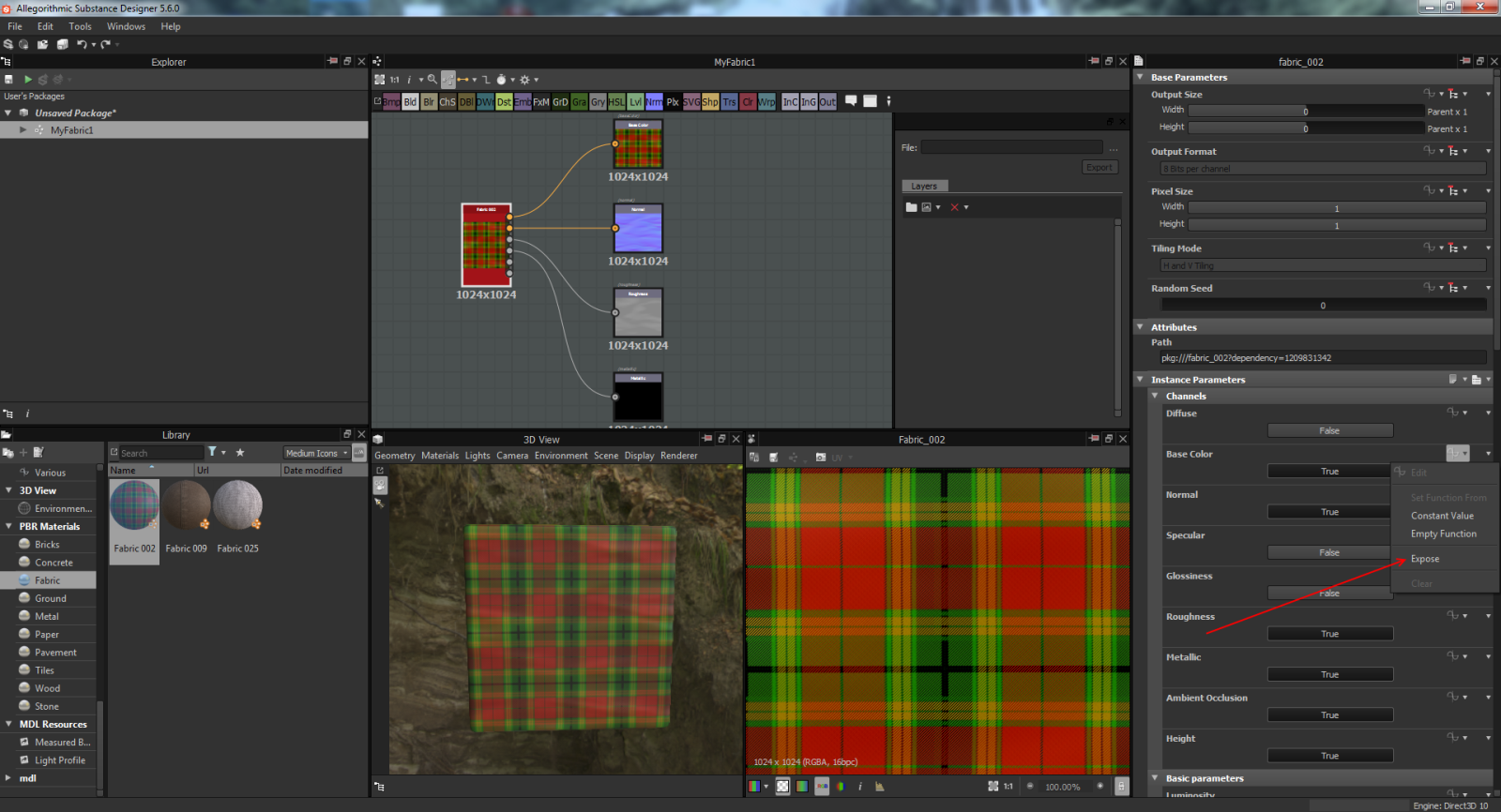Toggle the Metallic channel True button
This screenshot has width=1501, height=812.
tap(1330, 674)
